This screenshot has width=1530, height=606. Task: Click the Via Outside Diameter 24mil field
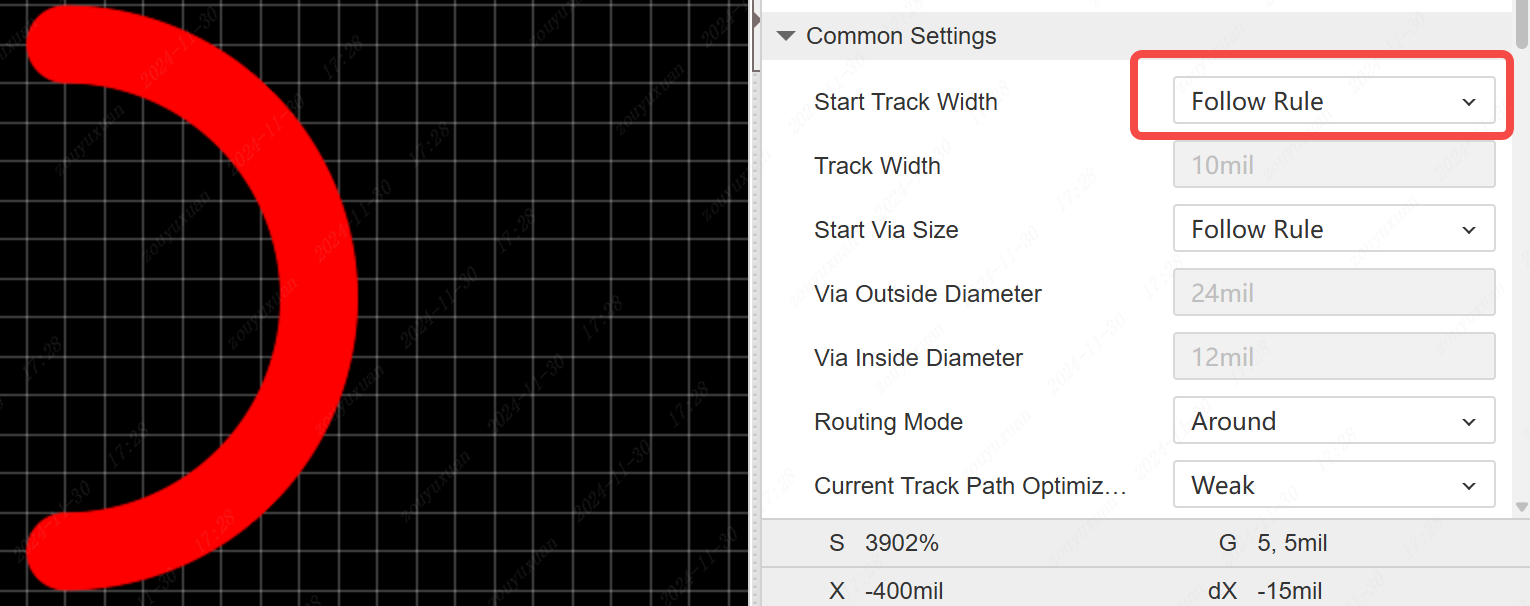1333,293
